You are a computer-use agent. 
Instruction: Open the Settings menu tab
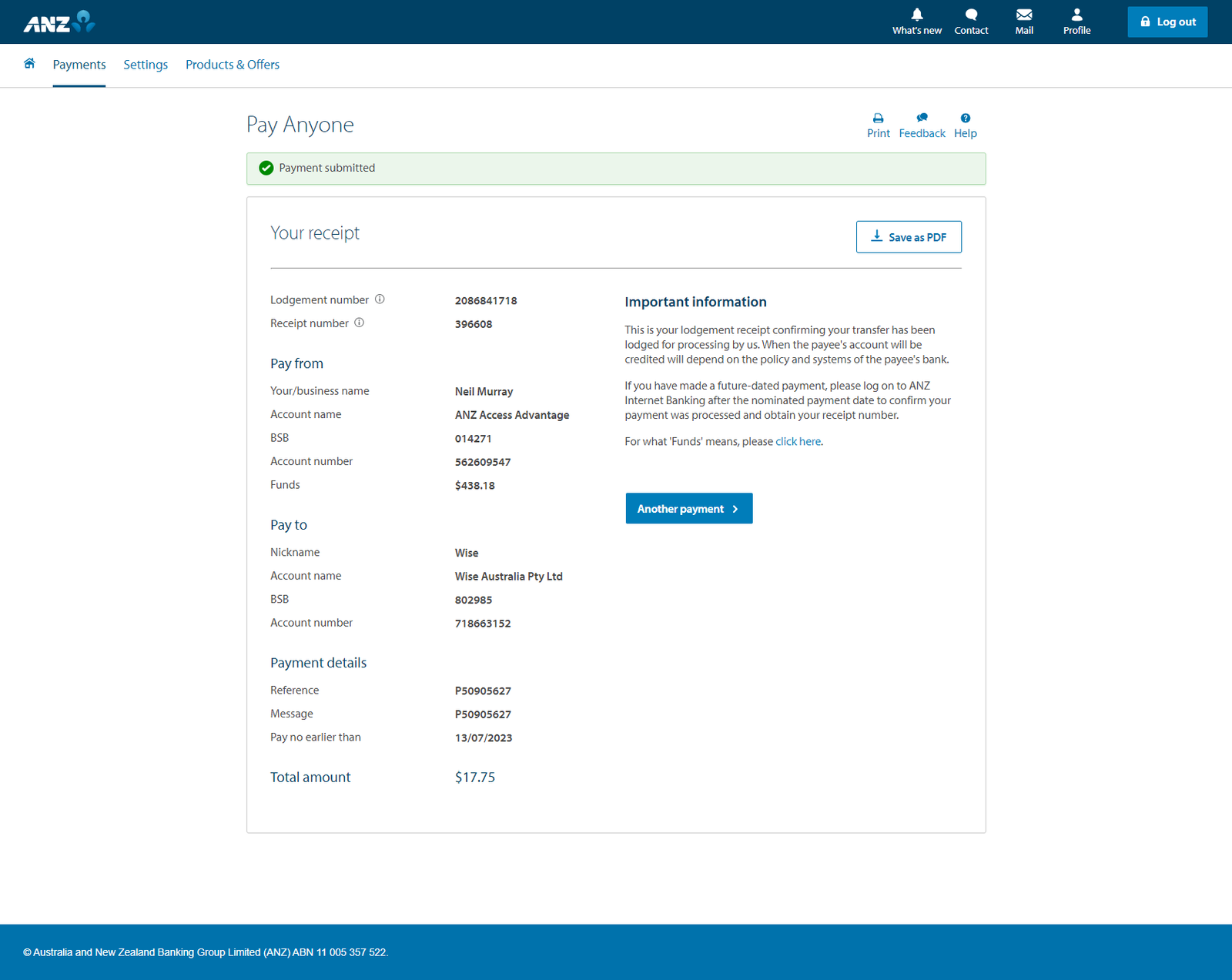(146, 65)
